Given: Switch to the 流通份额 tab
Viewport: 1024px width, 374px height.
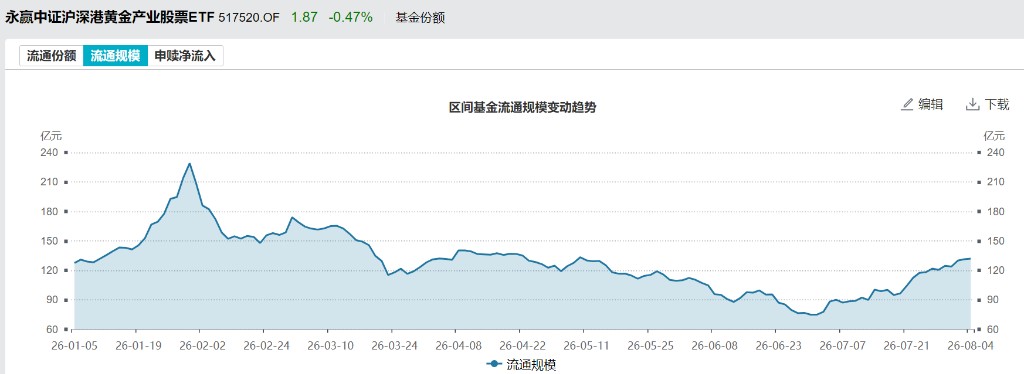Looking at the screenshot, I should (52, 56).
